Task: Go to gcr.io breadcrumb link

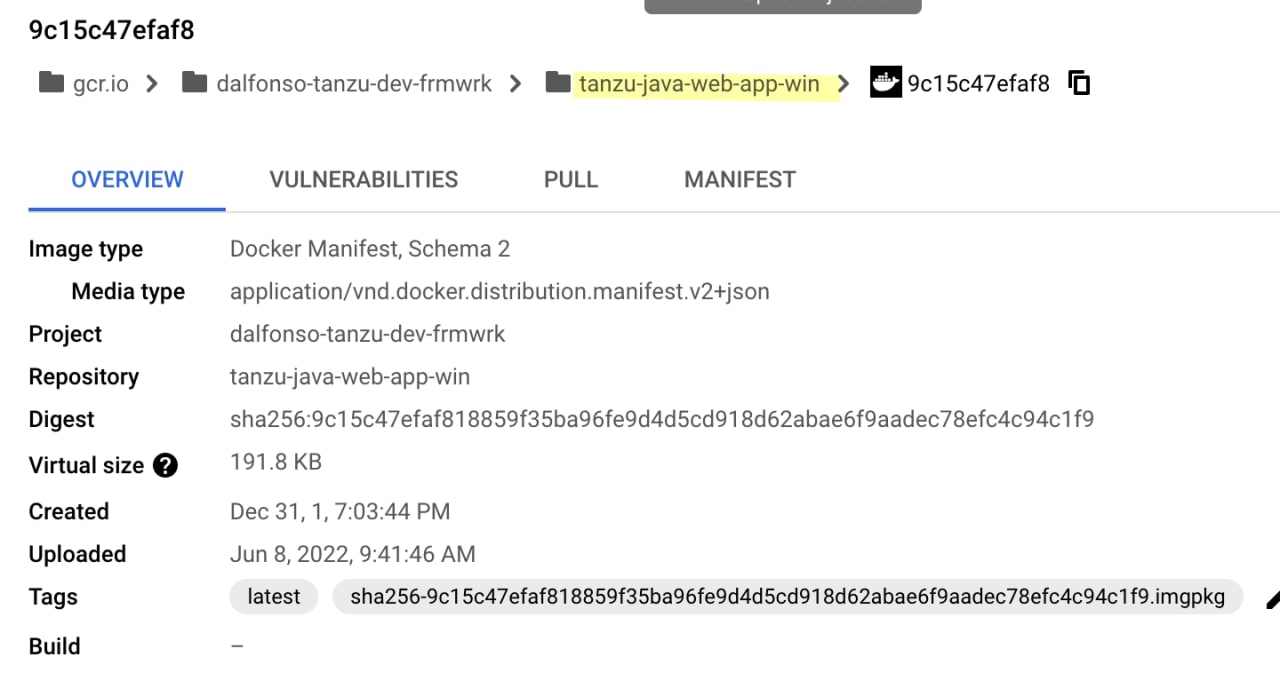Action: [x=101, y=84]
